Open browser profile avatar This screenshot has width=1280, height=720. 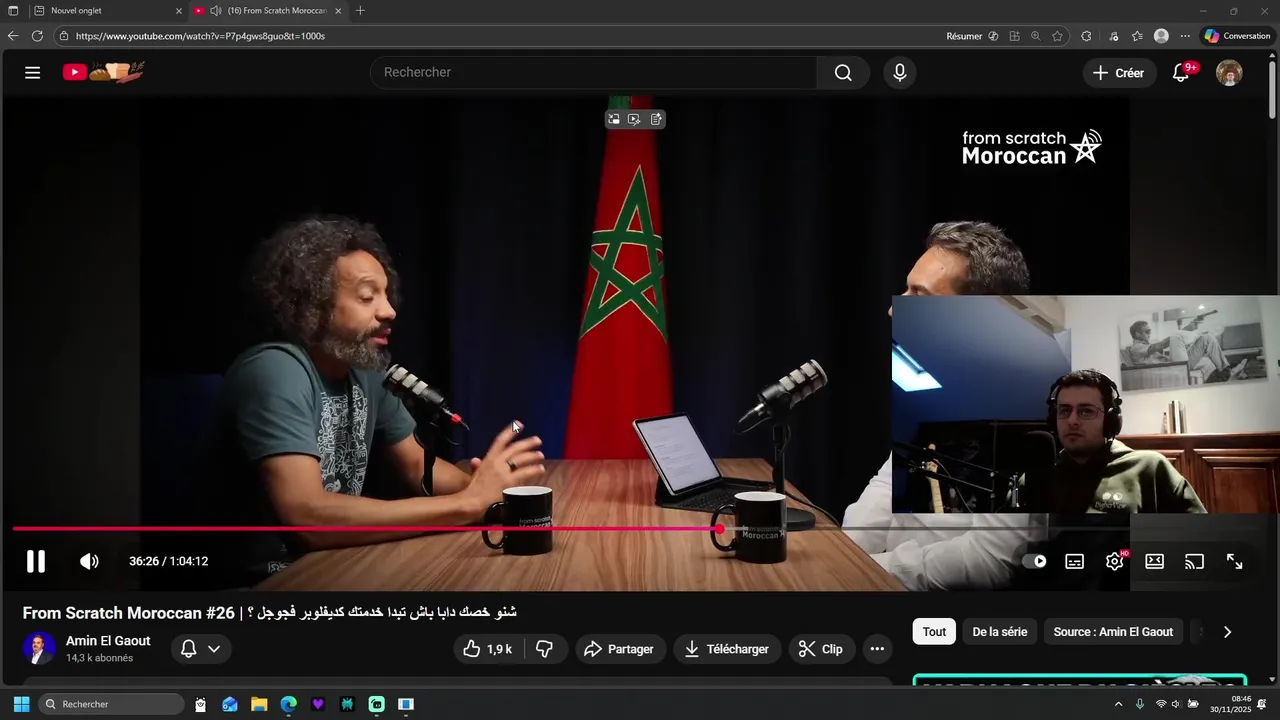pyautogui.click(x=1161, y=36)
